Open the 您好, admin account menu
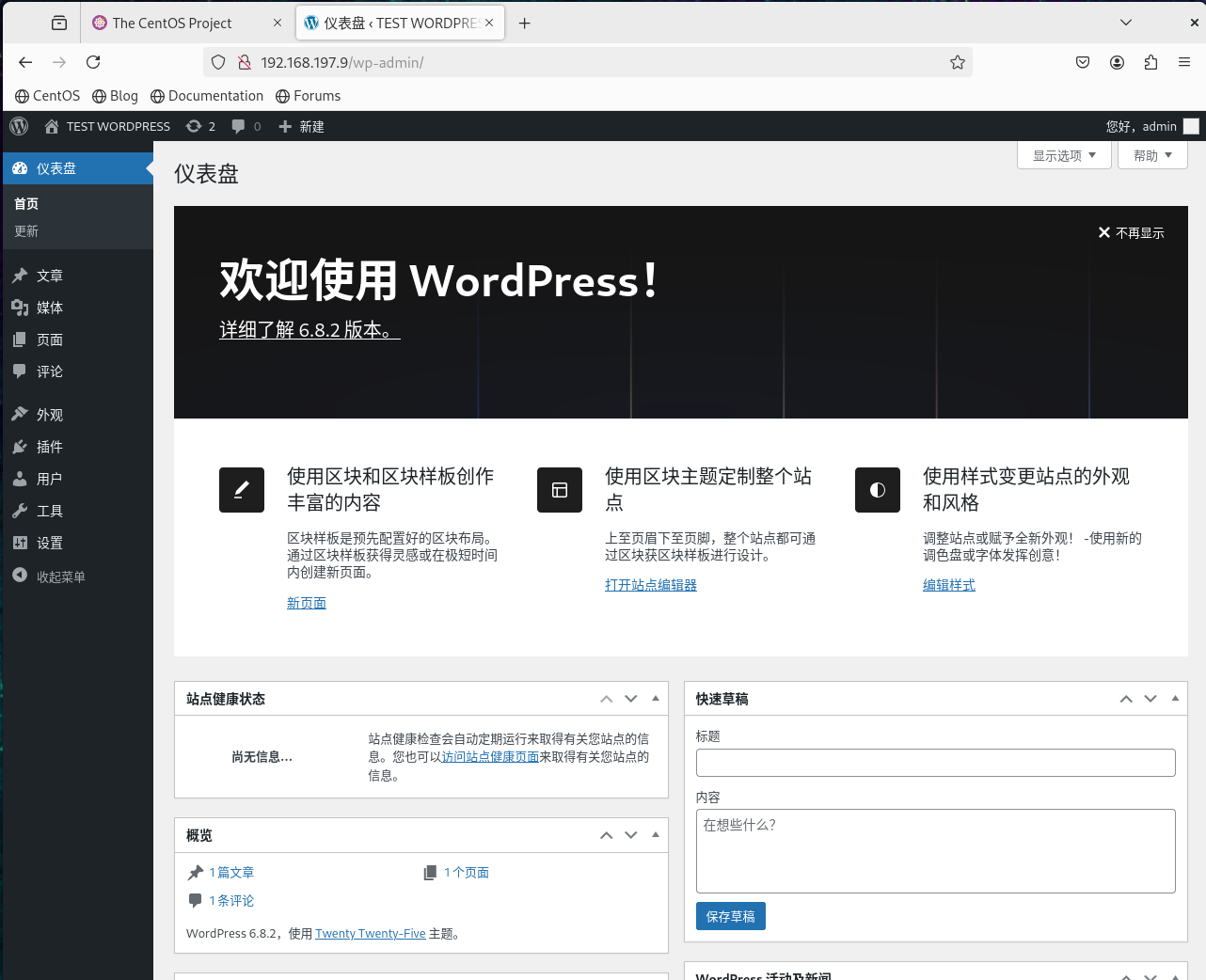1206x980 pixels. pos(1152,126)
